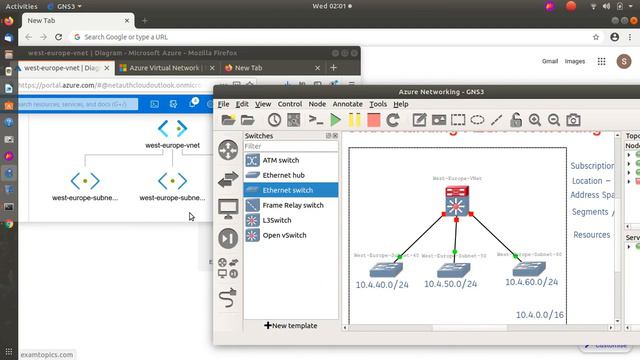Open Google apps grid in Chrome

tap(601, 61)
